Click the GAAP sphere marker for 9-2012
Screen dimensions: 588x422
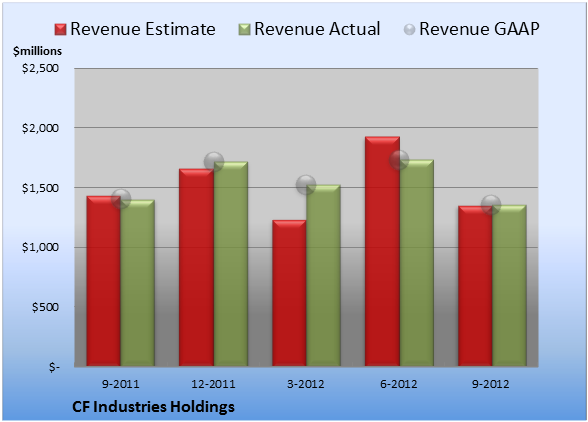tap(491, 205)
